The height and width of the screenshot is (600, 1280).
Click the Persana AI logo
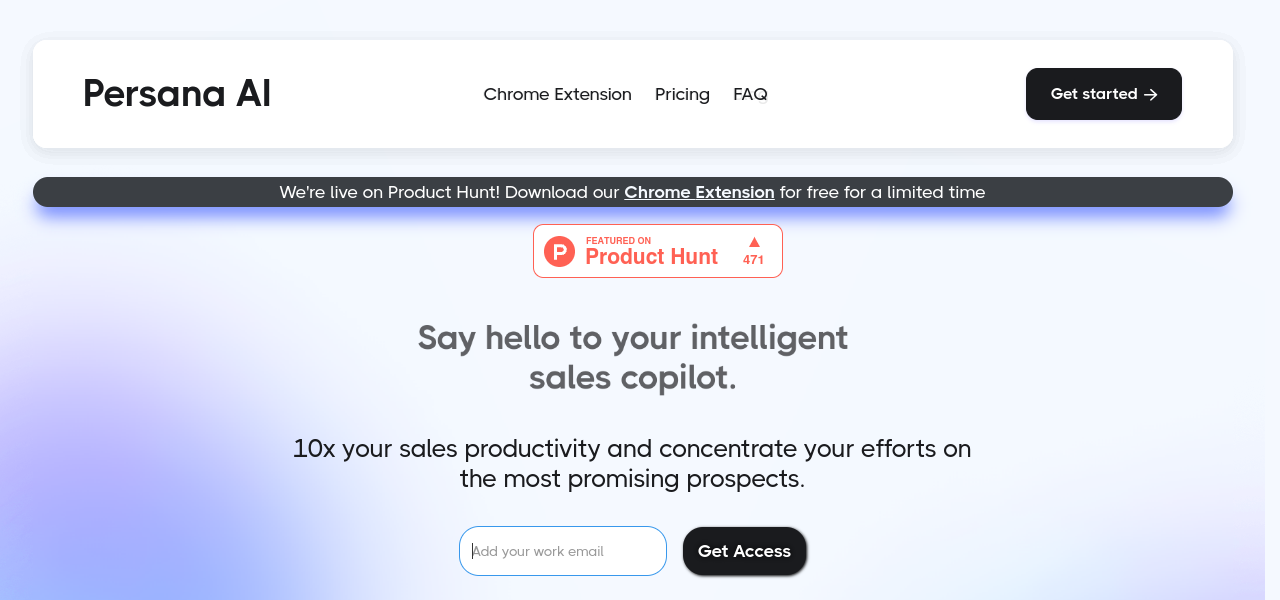tap(177, 94)
